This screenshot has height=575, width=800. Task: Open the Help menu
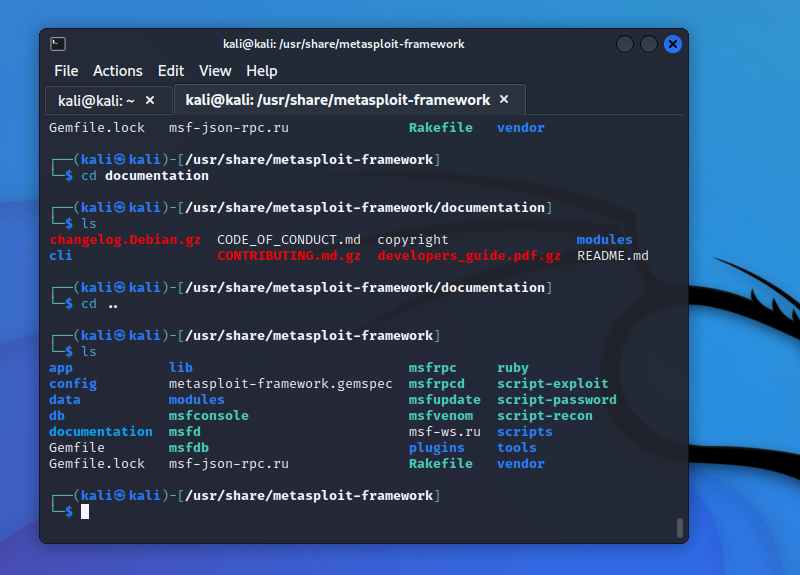(262, 71)
